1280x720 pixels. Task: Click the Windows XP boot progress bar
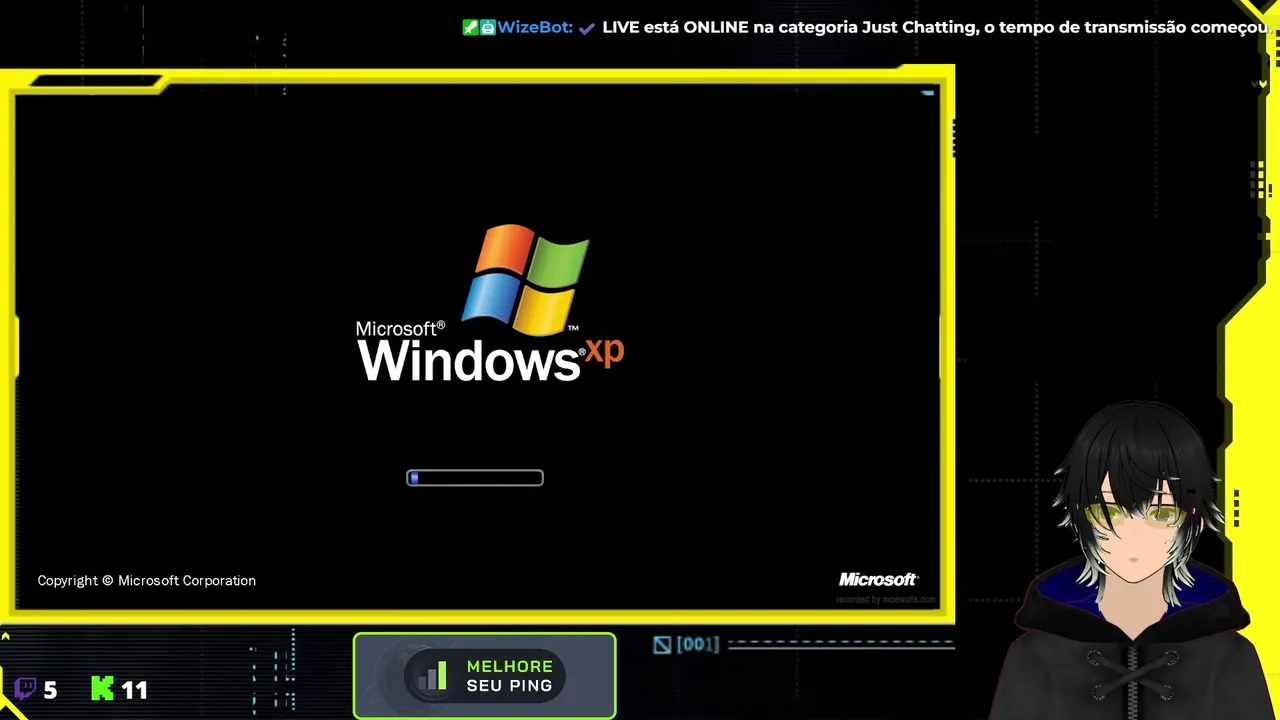475,478
